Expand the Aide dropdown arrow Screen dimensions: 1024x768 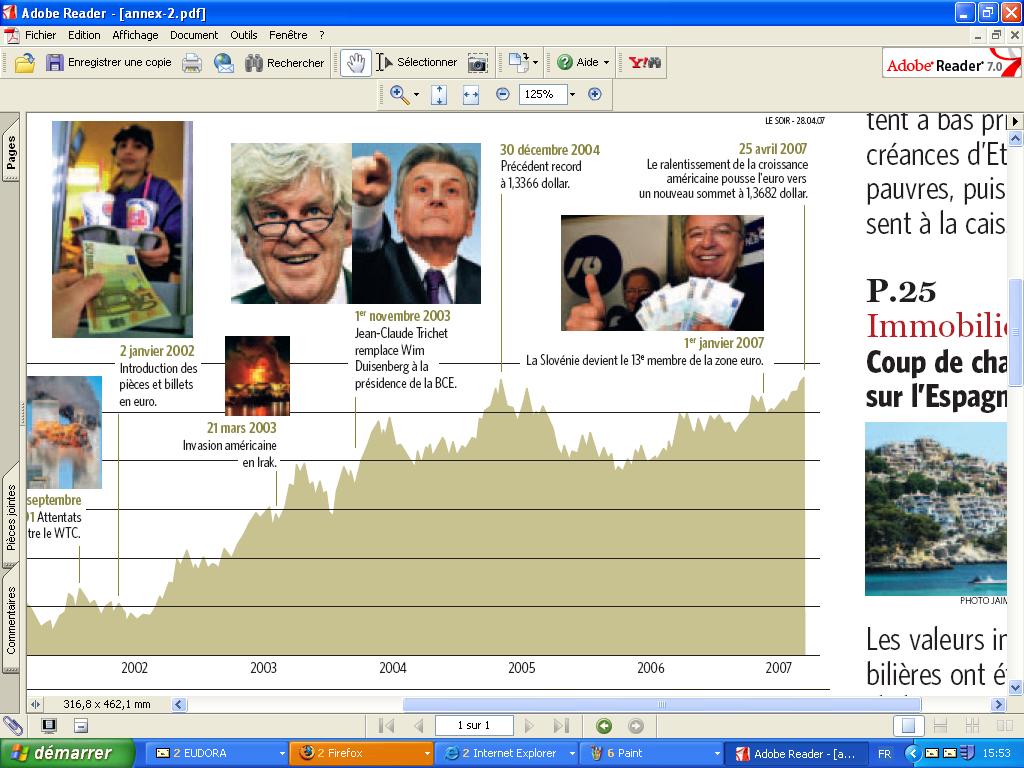pyautogui.click(x=606, y=63)
